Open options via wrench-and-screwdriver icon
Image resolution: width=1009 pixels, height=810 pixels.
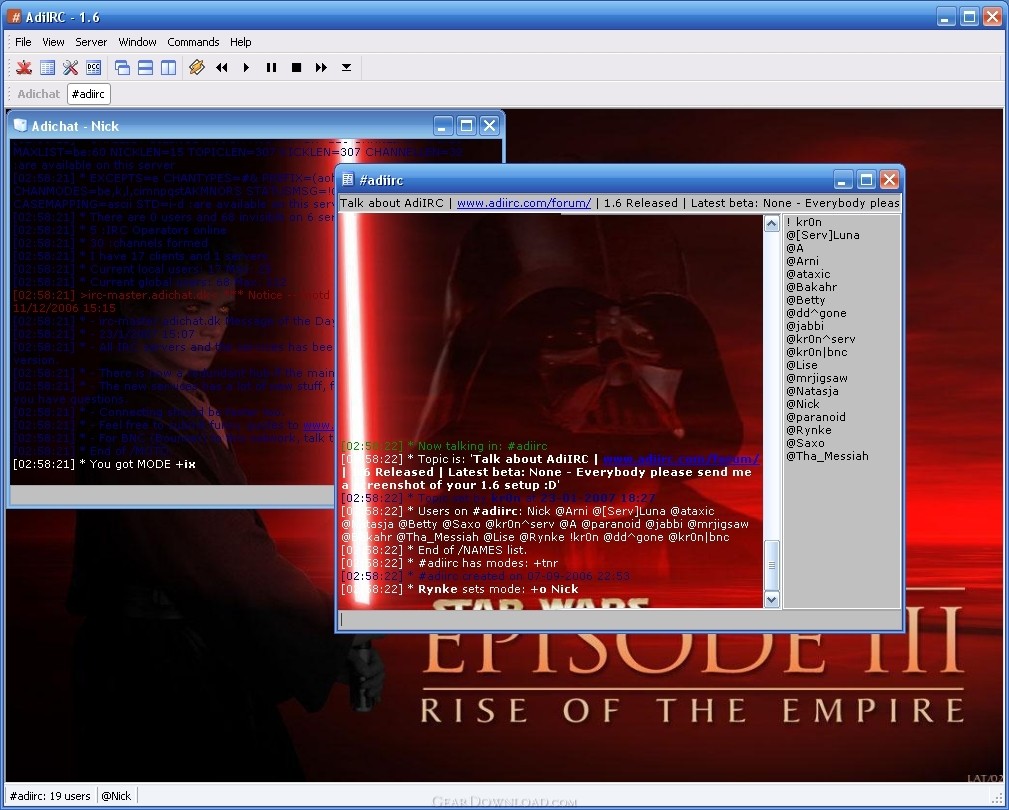pyautogui.click(x=71, y=67)
